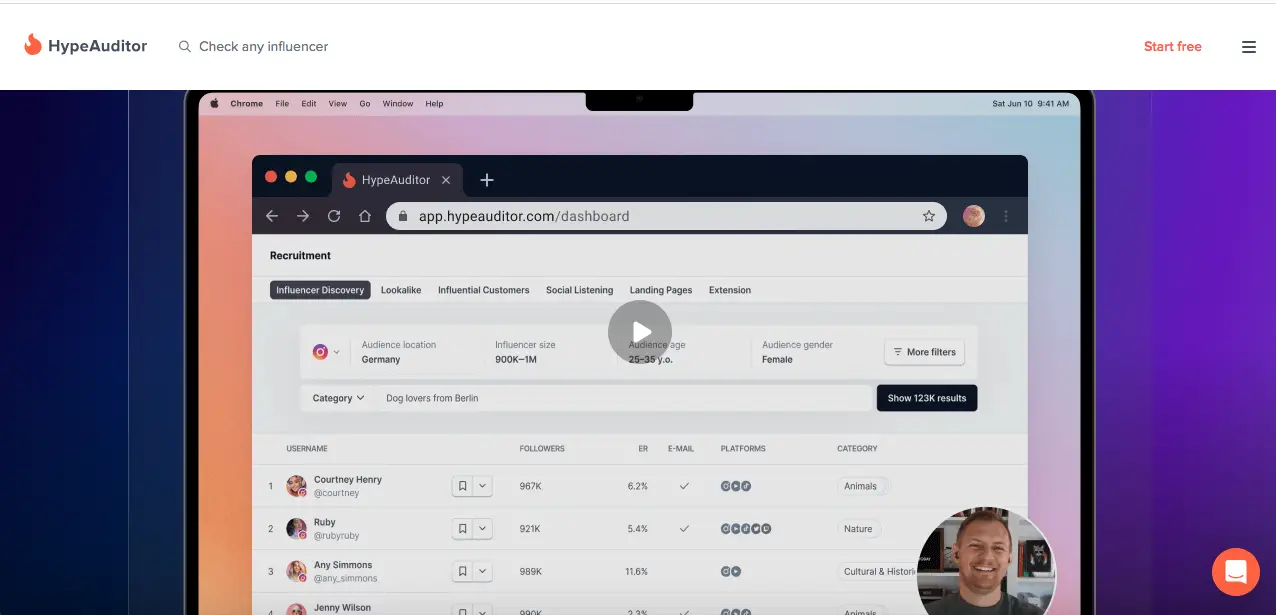Click the browser reload icon
Screen dimensions: 1276x615
click(x=334, y=216)
